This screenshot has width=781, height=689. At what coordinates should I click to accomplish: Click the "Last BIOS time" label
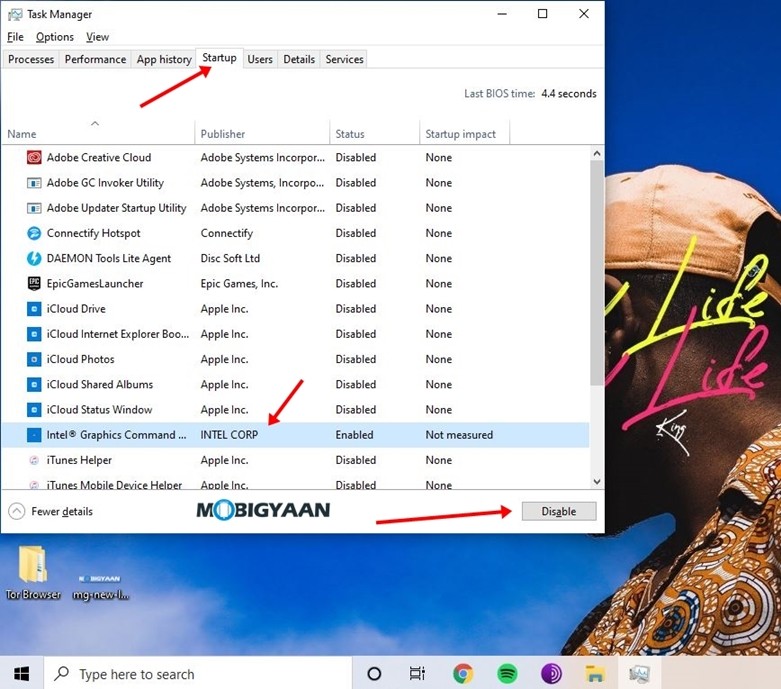(500, 94)
